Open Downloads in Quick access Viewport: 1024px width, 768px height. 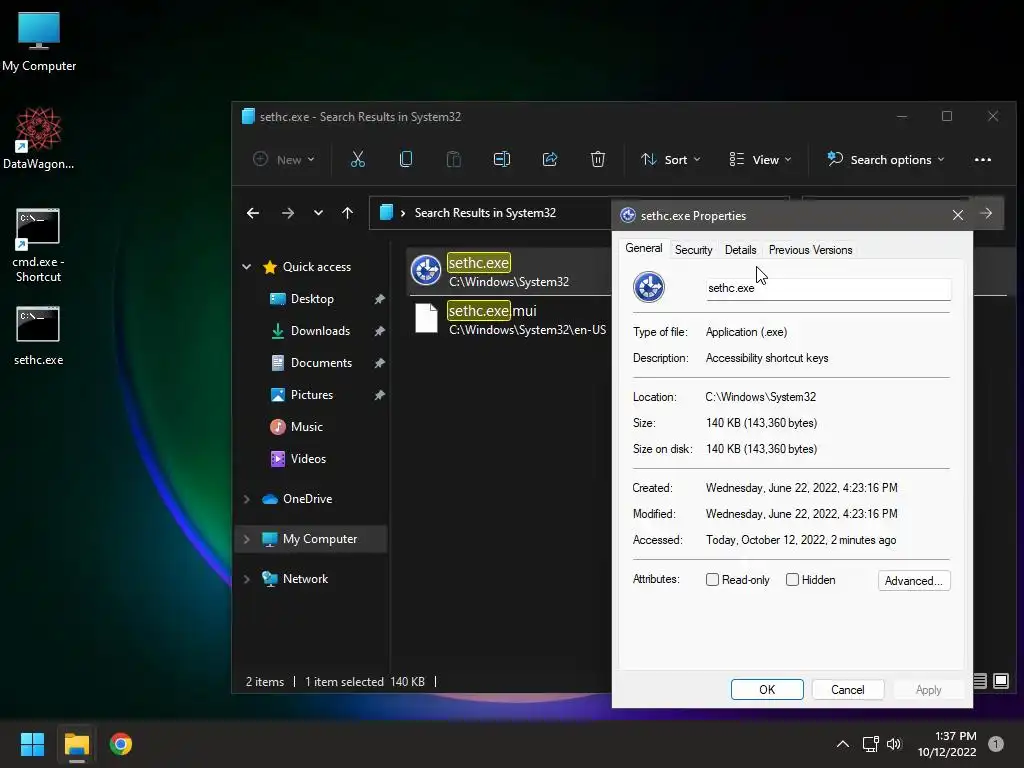coord(320,331)
